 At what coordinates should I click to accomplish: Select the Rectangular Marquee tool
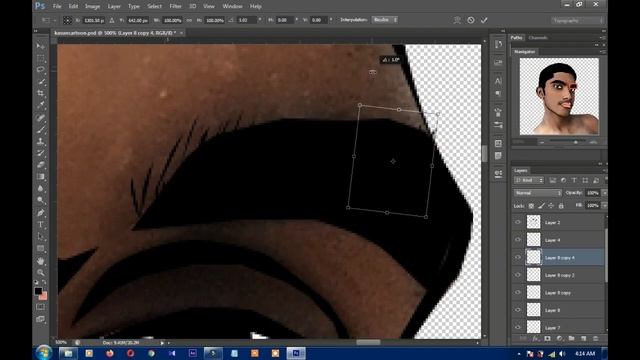40,58
